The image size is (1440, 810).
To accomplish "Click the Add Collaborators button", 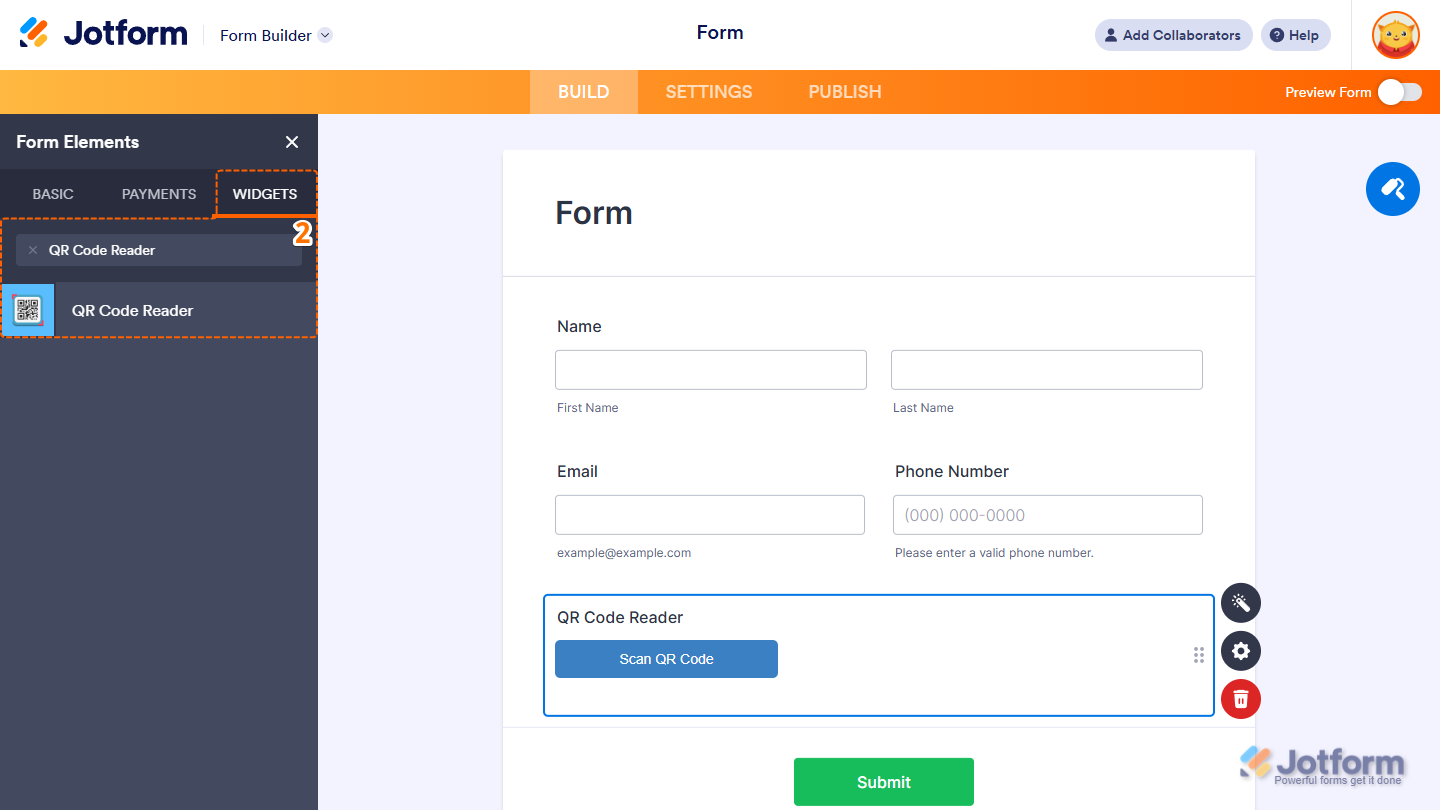I will (x=1172, y=35).
